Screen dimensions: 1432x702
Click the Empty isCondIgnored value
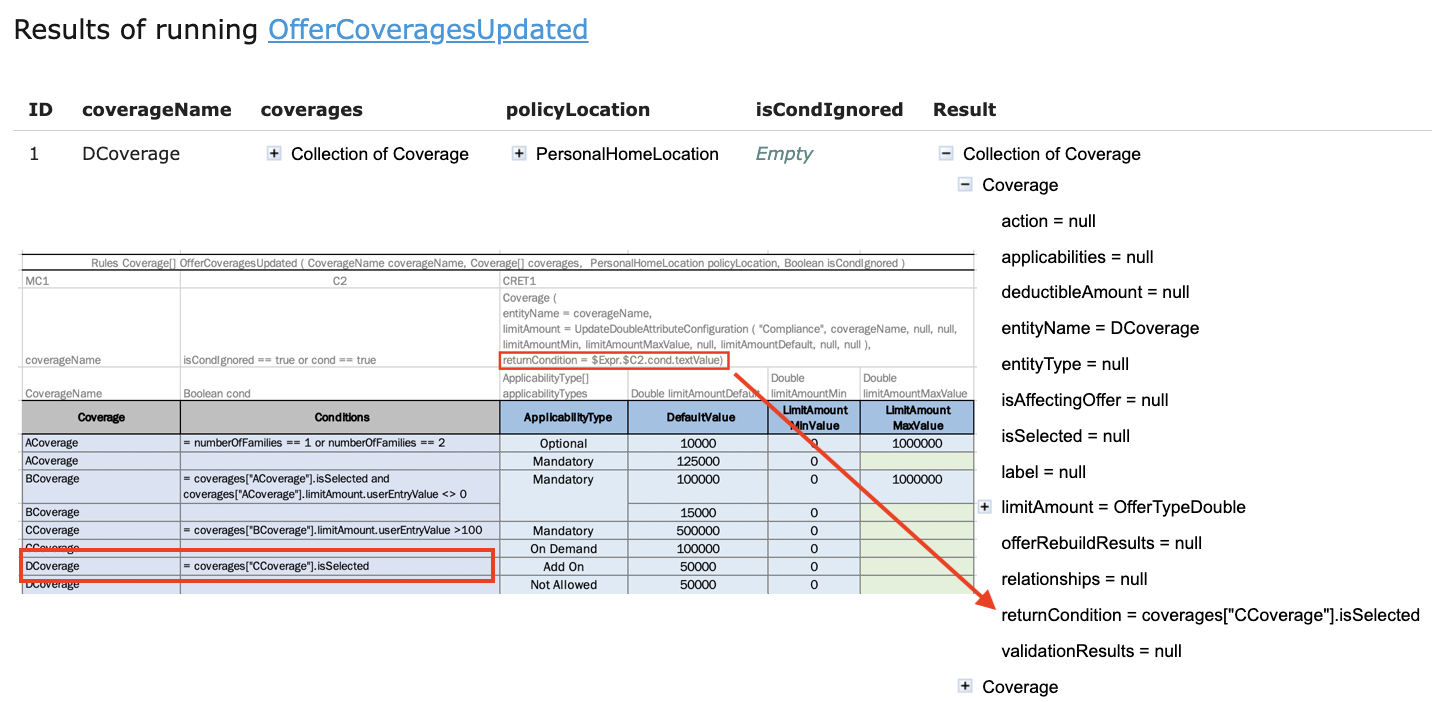[x=784, y=154]
